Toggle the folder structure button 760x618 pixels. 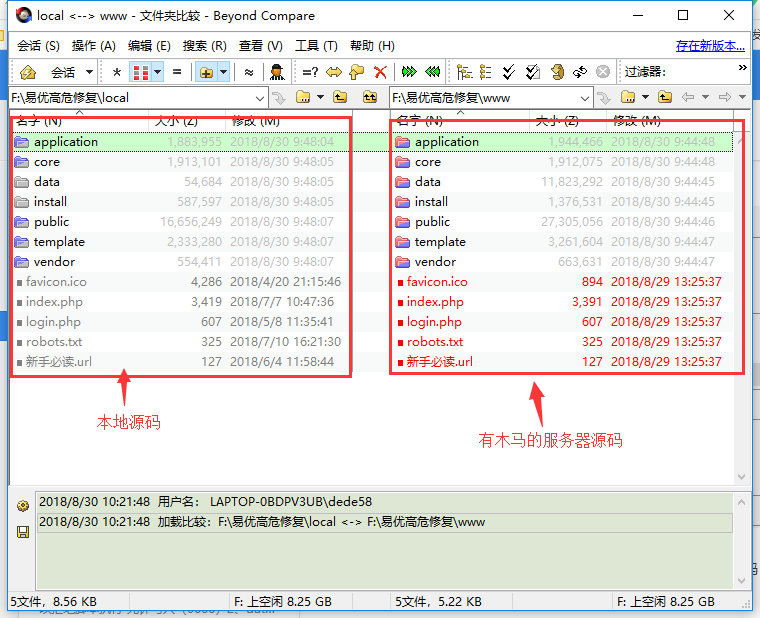pyautogui.click(x=206, y=73)
